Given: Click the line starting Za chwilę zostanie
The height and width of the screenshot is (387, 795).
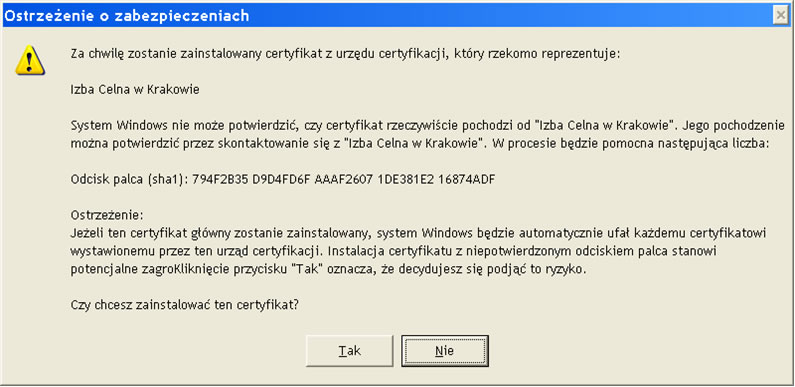Looking at the screenshot, I should (345, 54).
